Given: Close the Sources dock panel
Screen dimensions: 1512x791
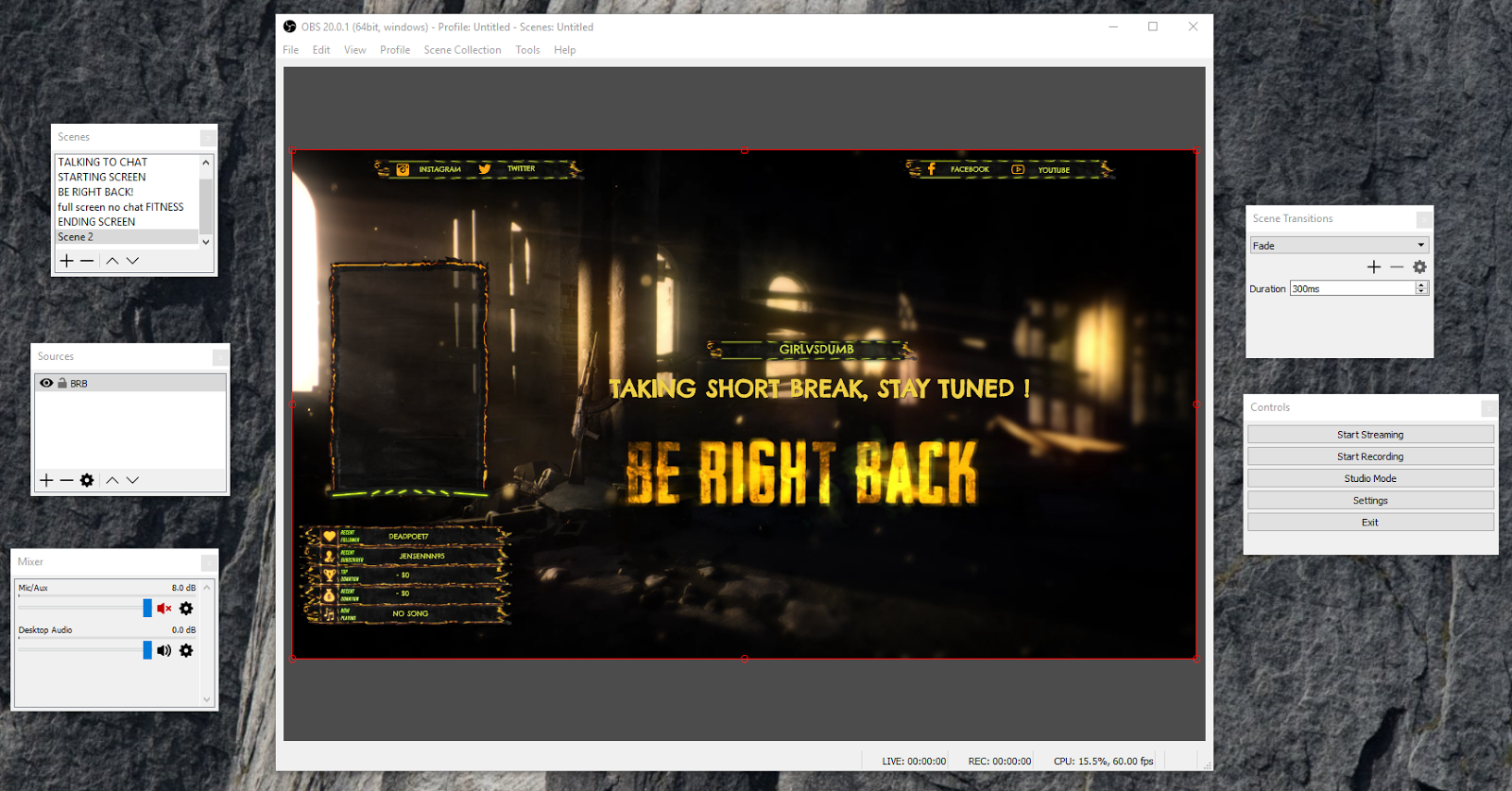Looking at the screenshot, I should (x=220, y=357).
